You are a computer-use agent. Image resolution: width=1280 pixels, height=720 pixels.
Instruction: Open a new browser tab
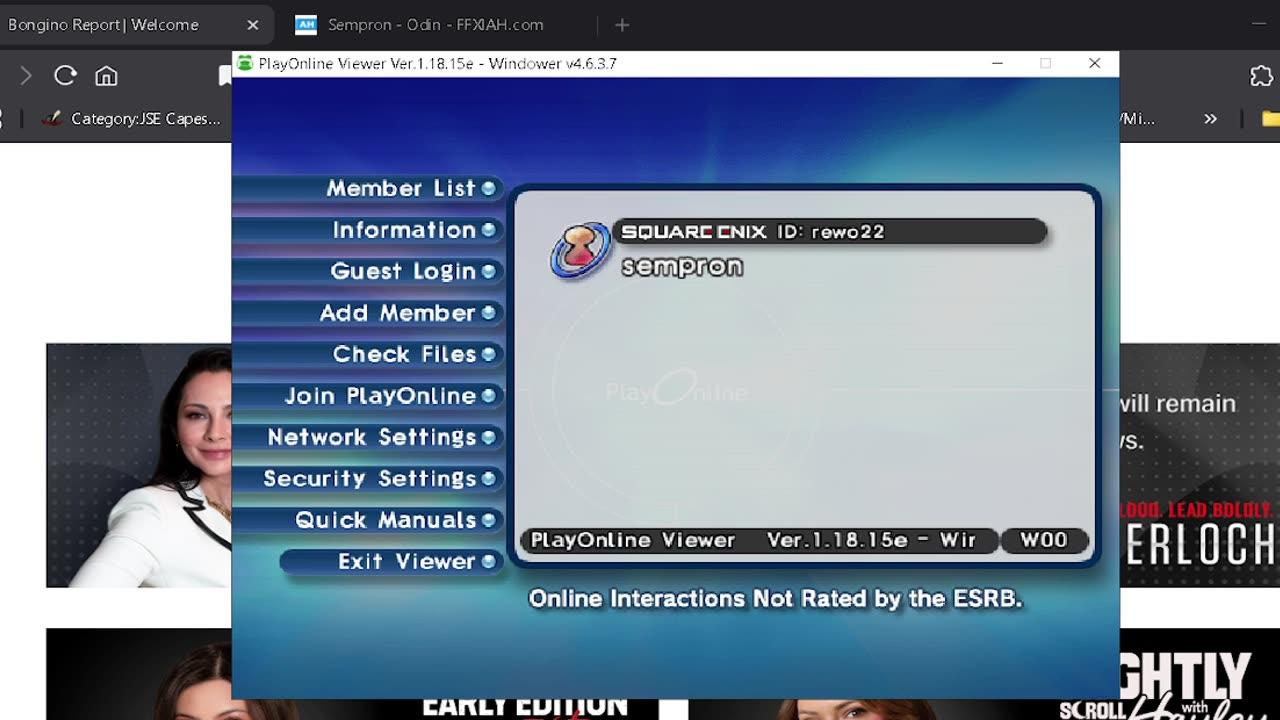coord(622,25)
